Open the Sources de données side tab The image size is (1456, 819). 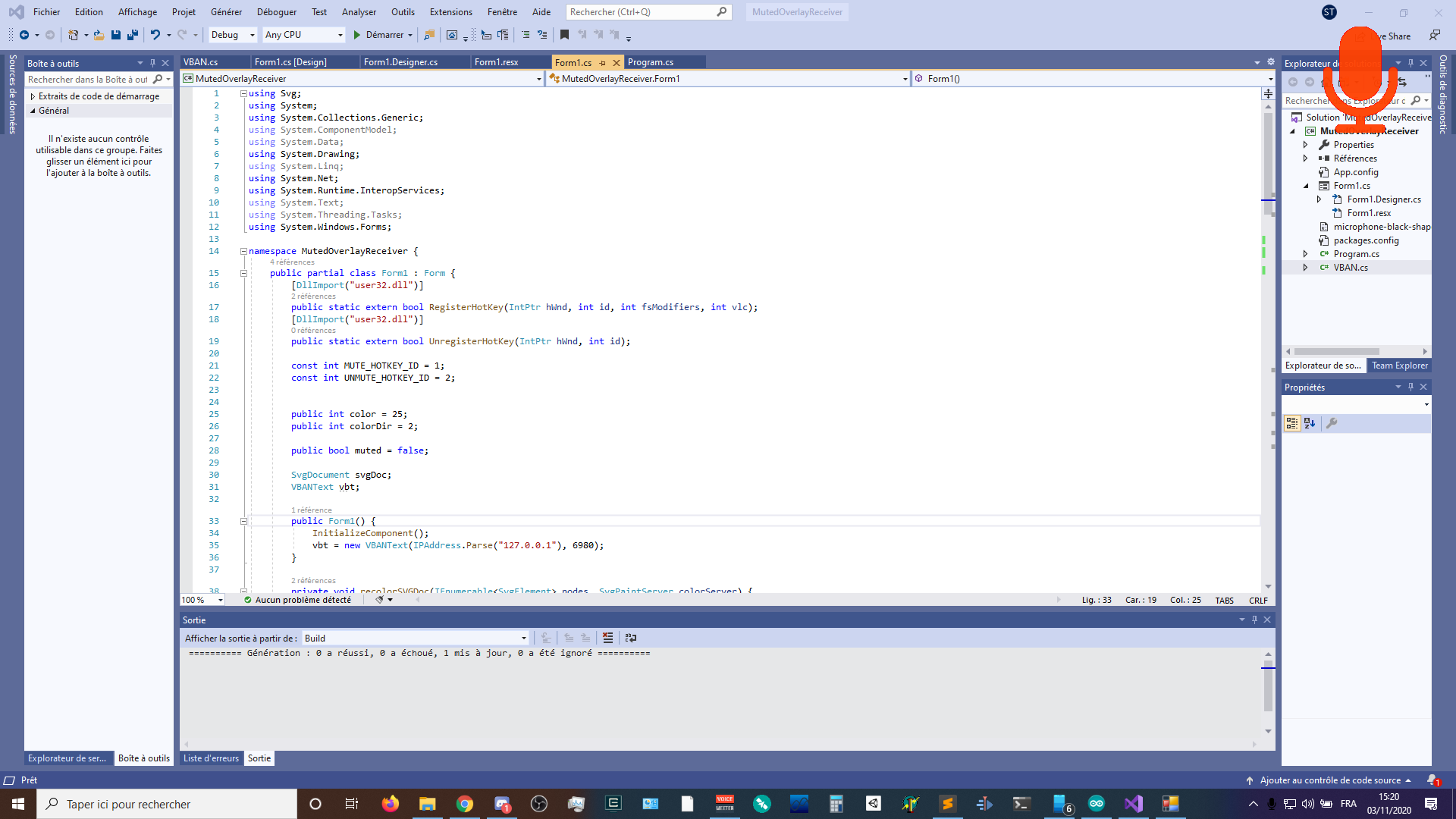tap(12, 94)
